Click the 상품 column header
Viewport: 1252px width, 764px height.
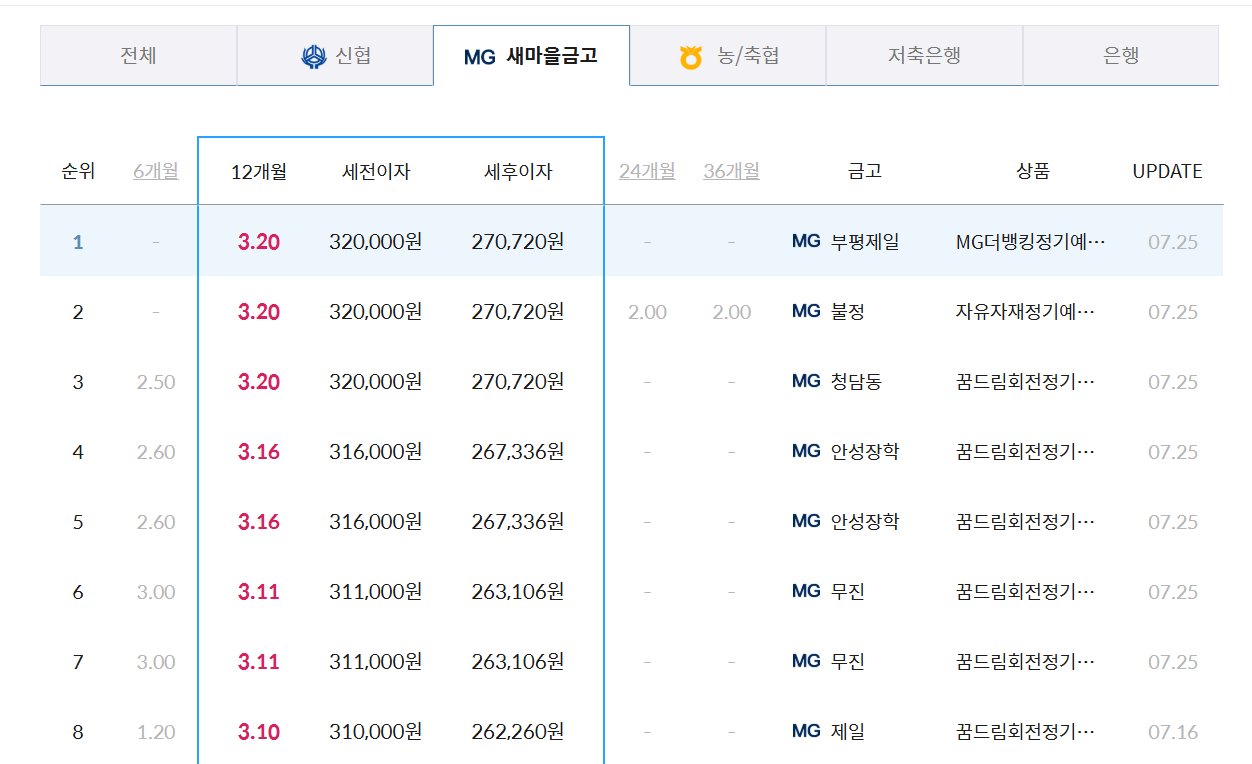tap(1033, 171)
